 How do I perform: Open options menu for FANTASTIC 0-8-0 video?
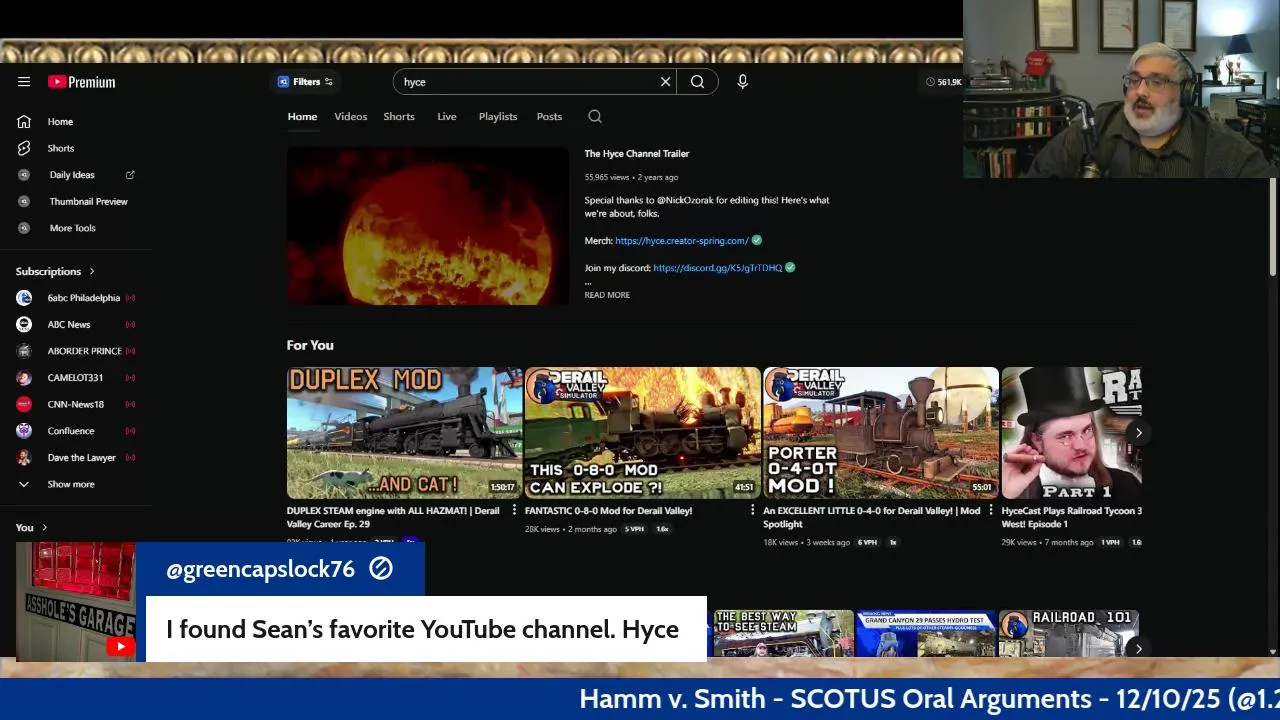point(752,511)
